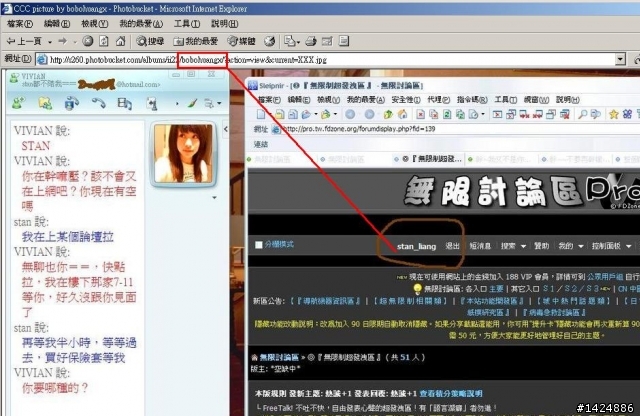The height and width of the screenshot is (416, 640).
Task: Open the IE 我的最愛(A) menu
Action: (141, 24)
